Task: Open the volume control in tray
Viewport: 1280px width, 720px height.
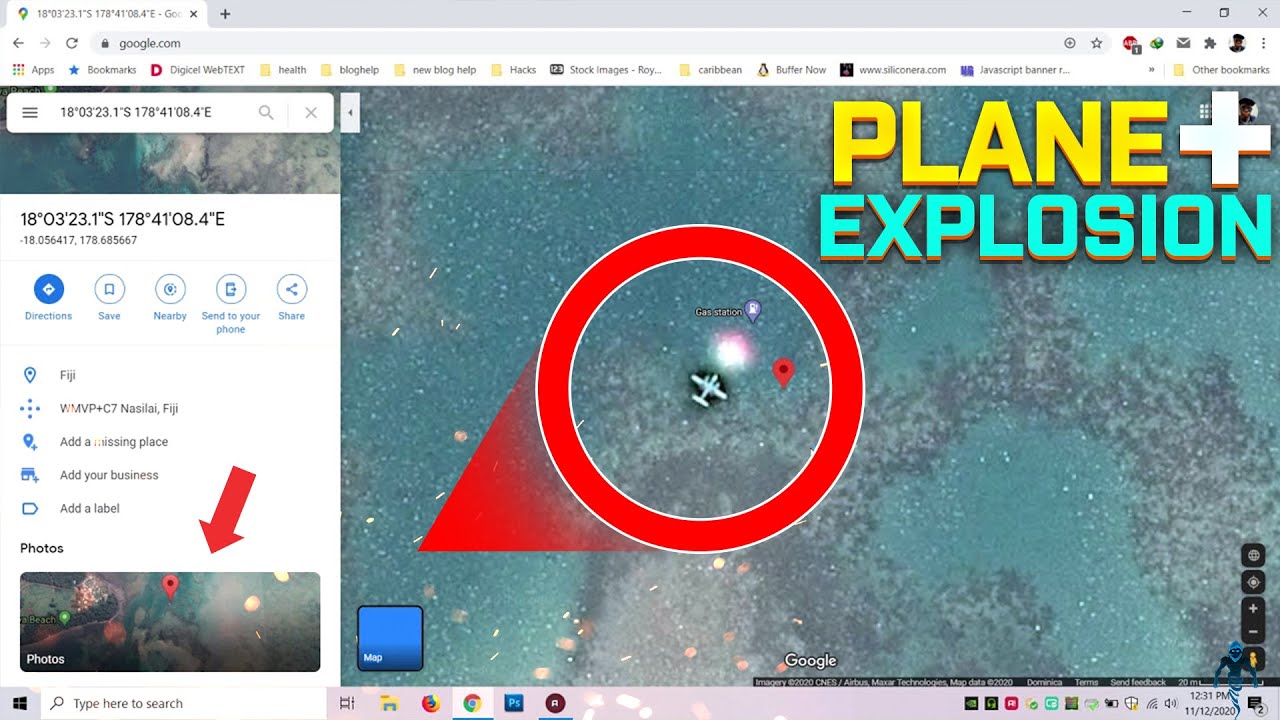Action: click(x=1171, y=703)
